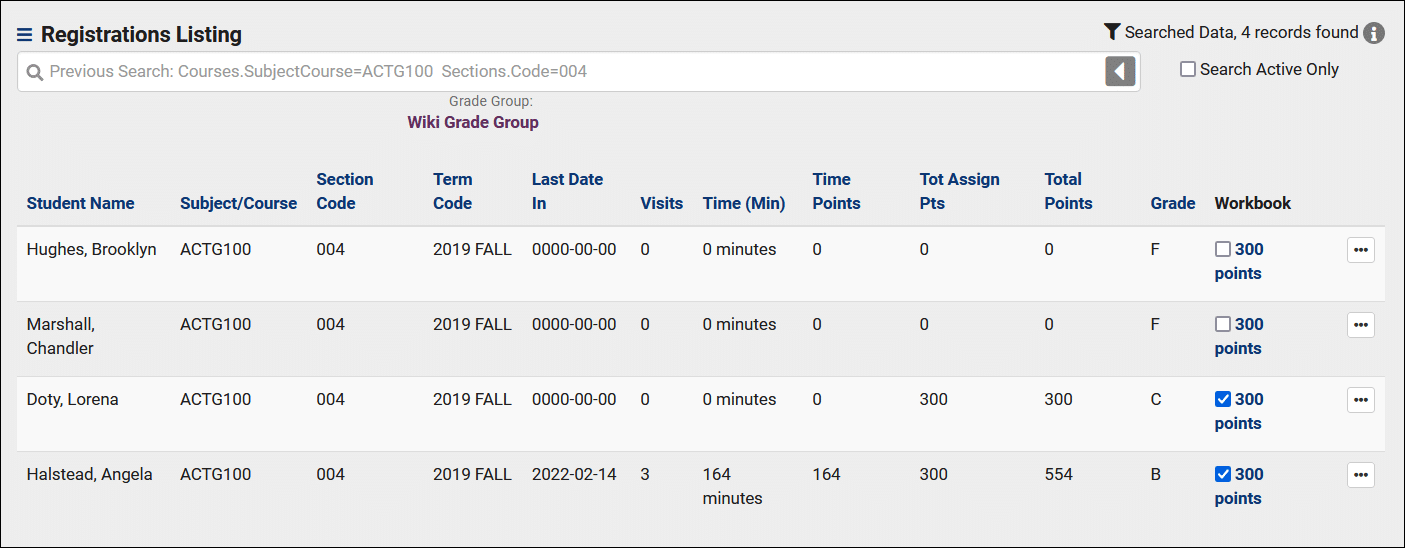Enable the Search Active Only checkbox
The image size is (1405, 548).
point(1188,70)
